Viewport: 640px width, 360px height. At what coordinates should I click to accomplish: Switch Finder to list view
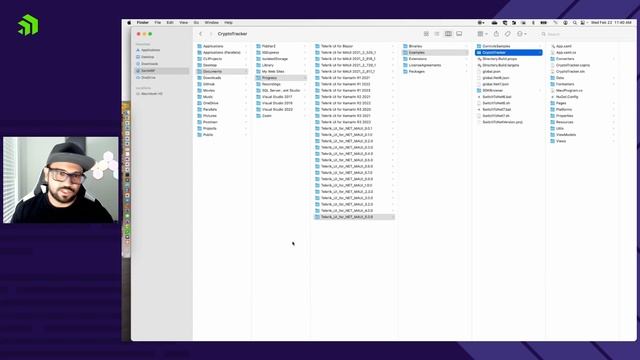[x=437, y=34]
